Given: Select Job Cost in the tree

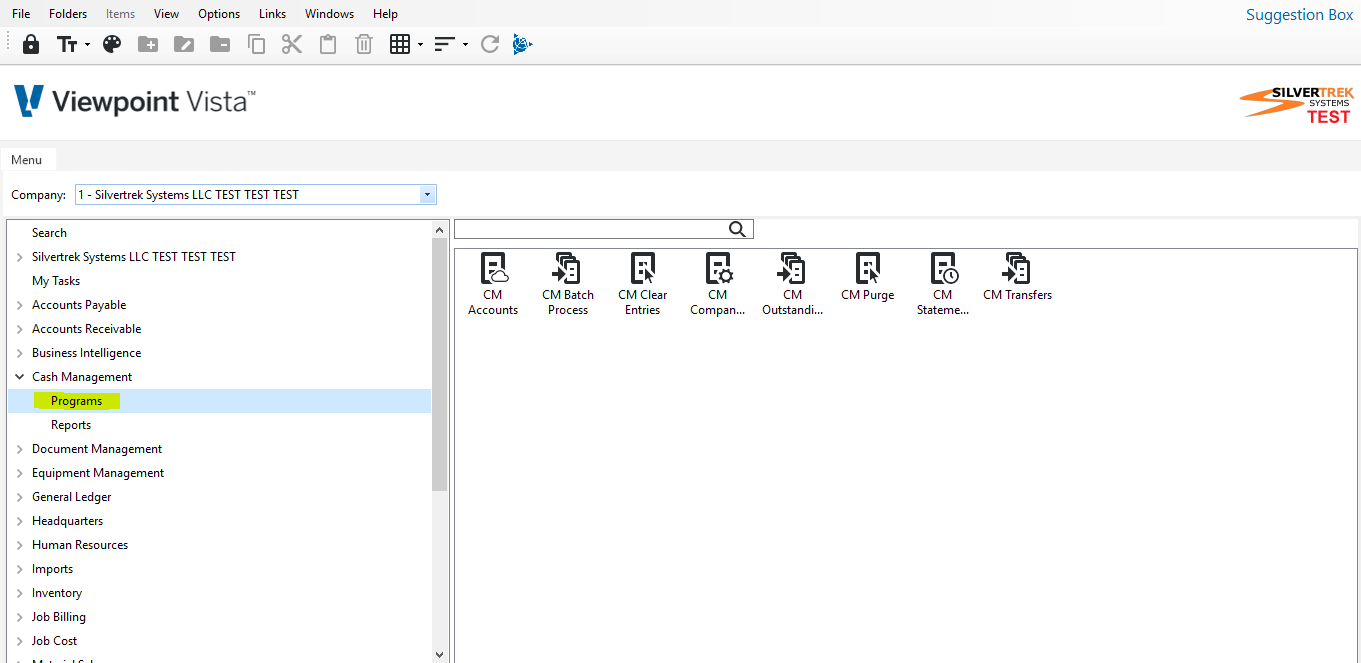Looking at the screenshot, I should (54, 641).
